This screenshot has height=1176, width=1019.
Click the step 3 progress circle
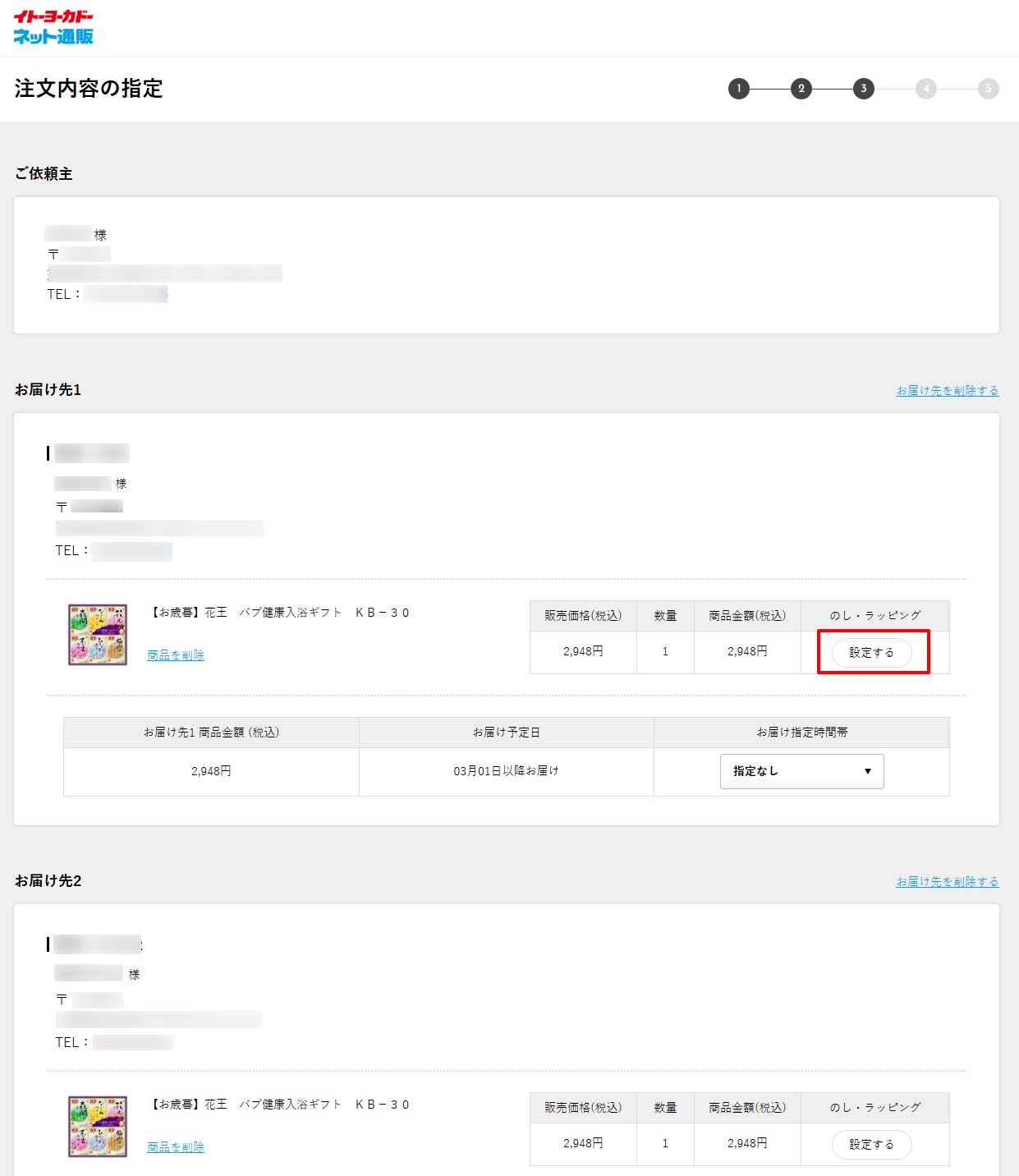[x=863, y=89]
